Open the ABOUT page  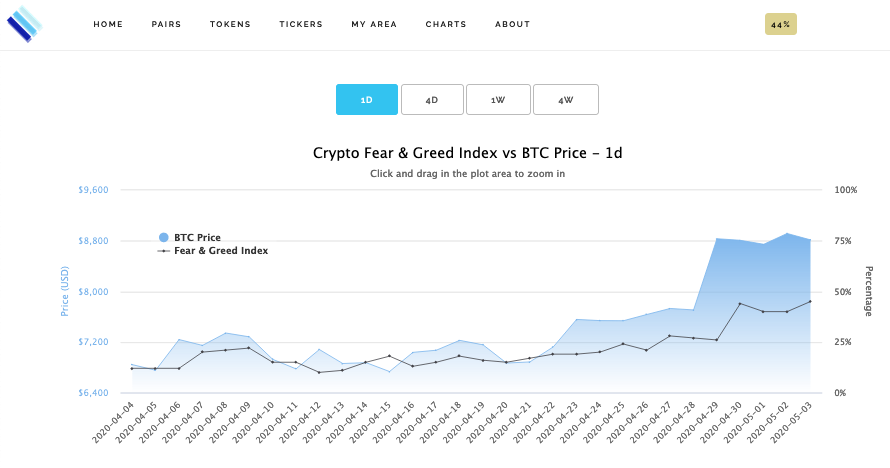(513, 24)
